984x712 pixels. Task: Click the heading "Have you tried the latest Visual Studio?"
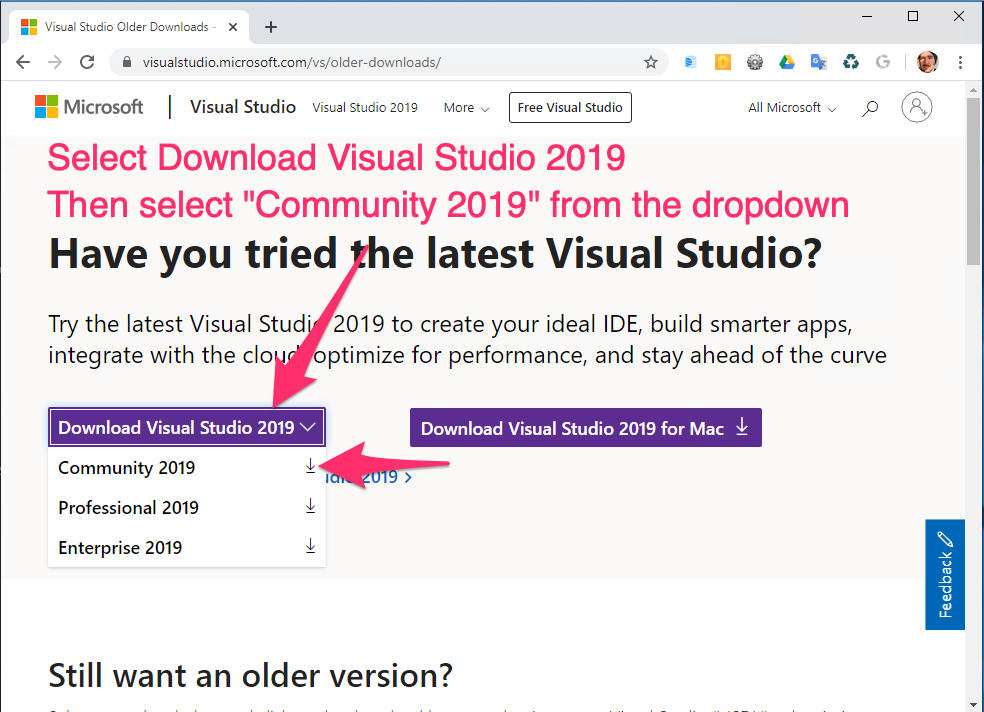(436, 254)
